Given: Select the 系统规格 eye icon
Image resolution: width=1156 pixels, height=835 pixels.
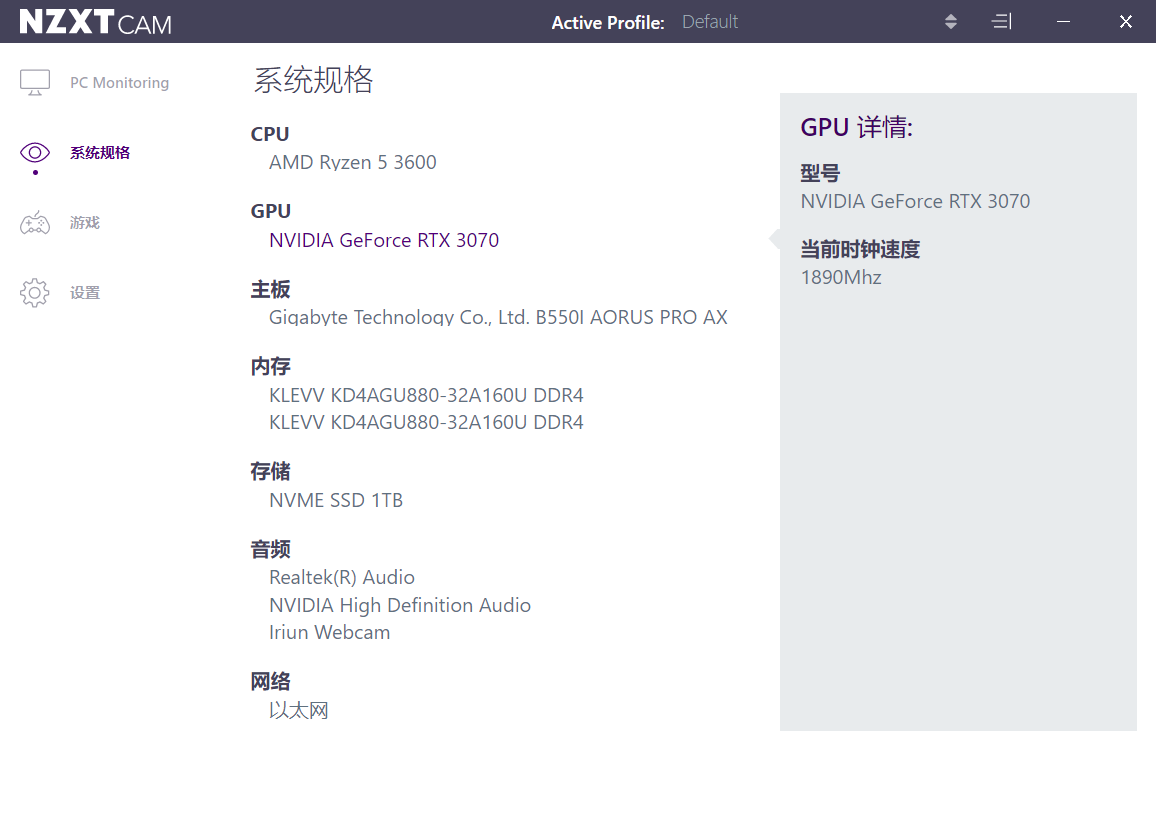Looking at the screenshot, I should coord(35,153).
